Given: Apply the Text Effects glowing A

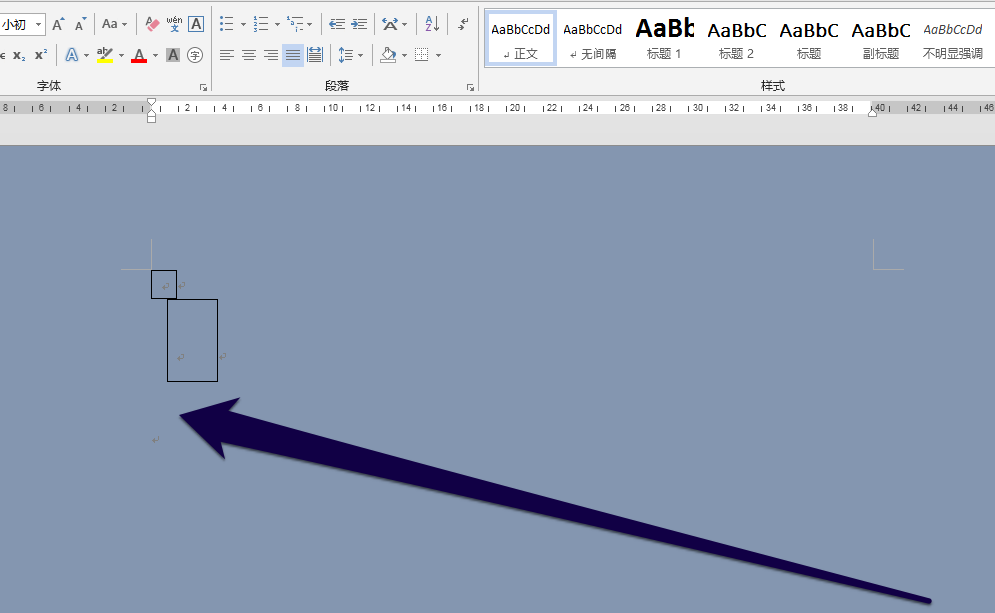Looking at the screenshot, I should click(72, 55).
